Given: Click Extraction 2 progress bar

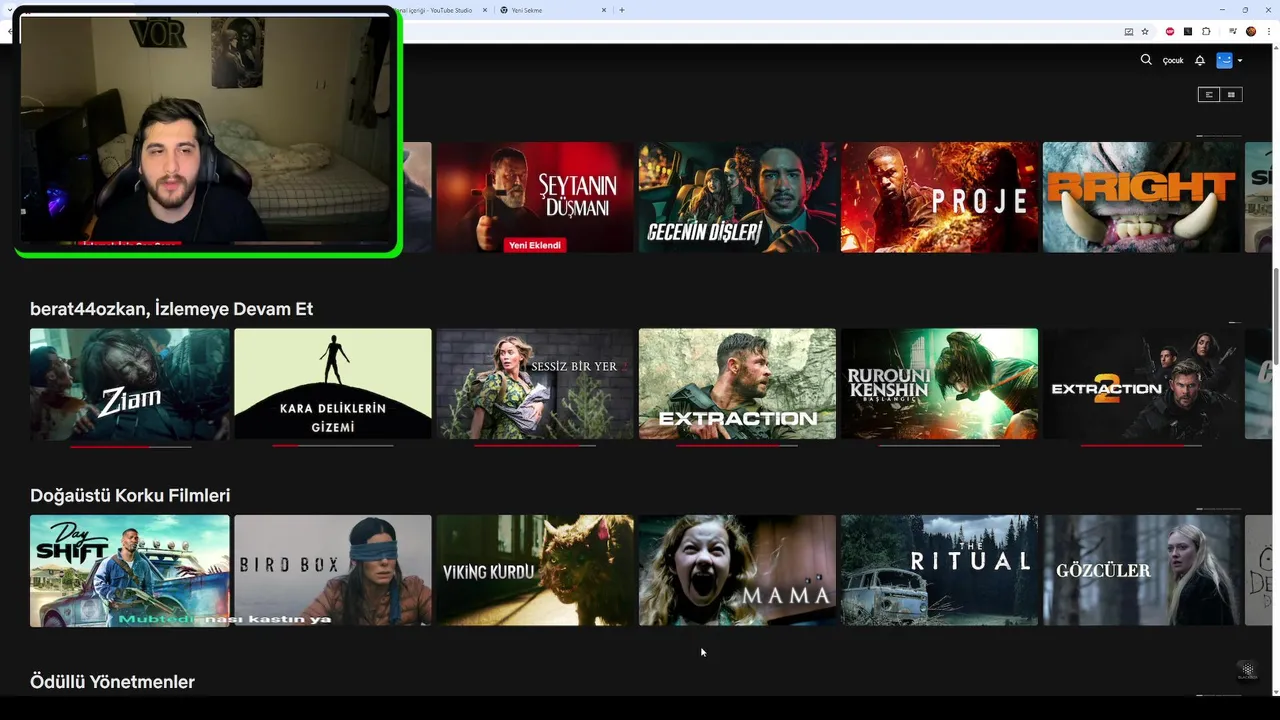Looking at the screenshot, I should coord(1141,446).
